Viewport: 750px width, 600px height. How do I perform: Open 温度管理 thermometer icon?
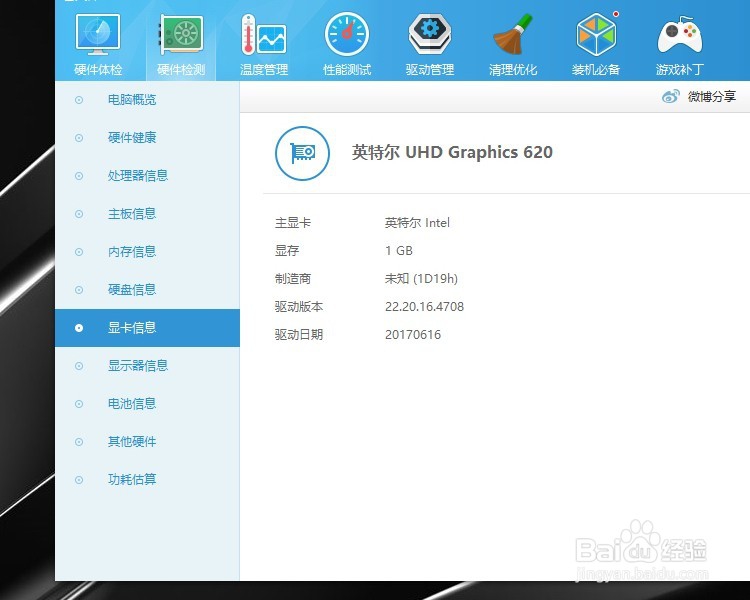(264, 34)
